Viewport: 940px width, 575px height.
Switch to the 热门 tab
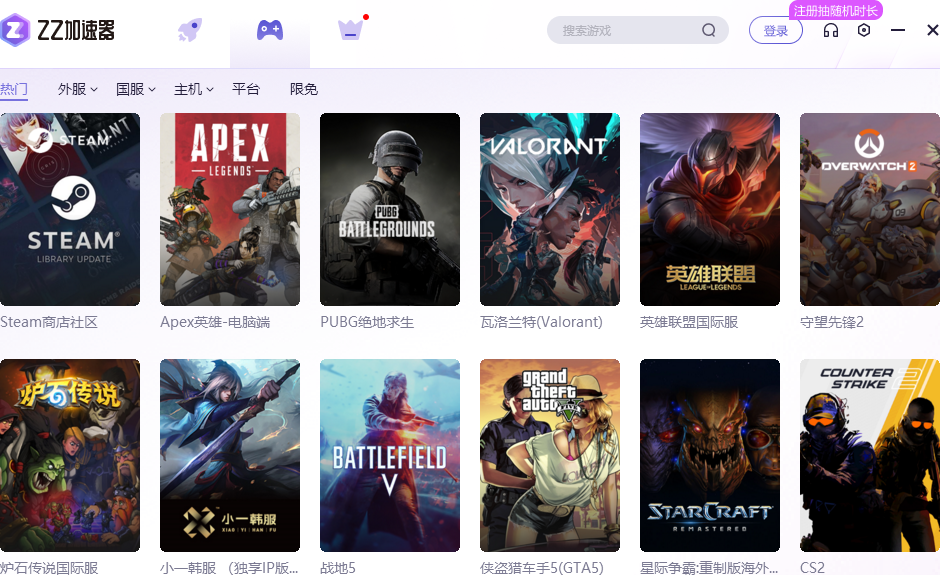[x=14, y=89]
